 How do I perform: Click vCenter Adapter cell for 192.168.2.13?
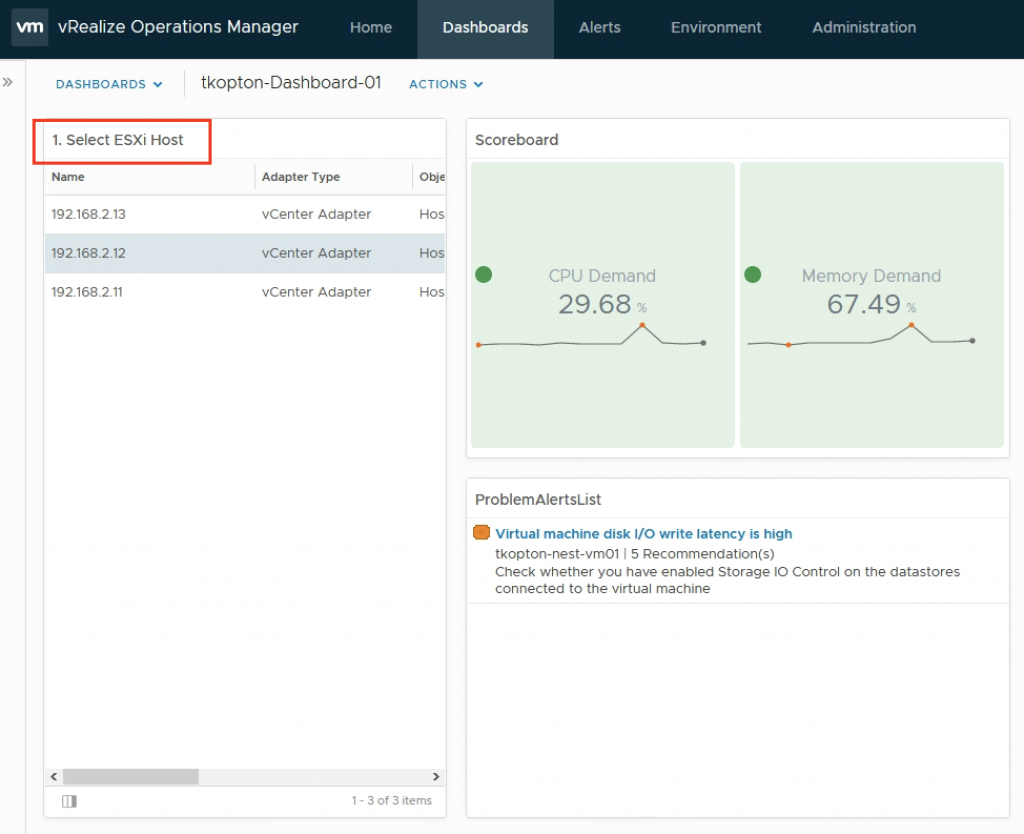316,214
